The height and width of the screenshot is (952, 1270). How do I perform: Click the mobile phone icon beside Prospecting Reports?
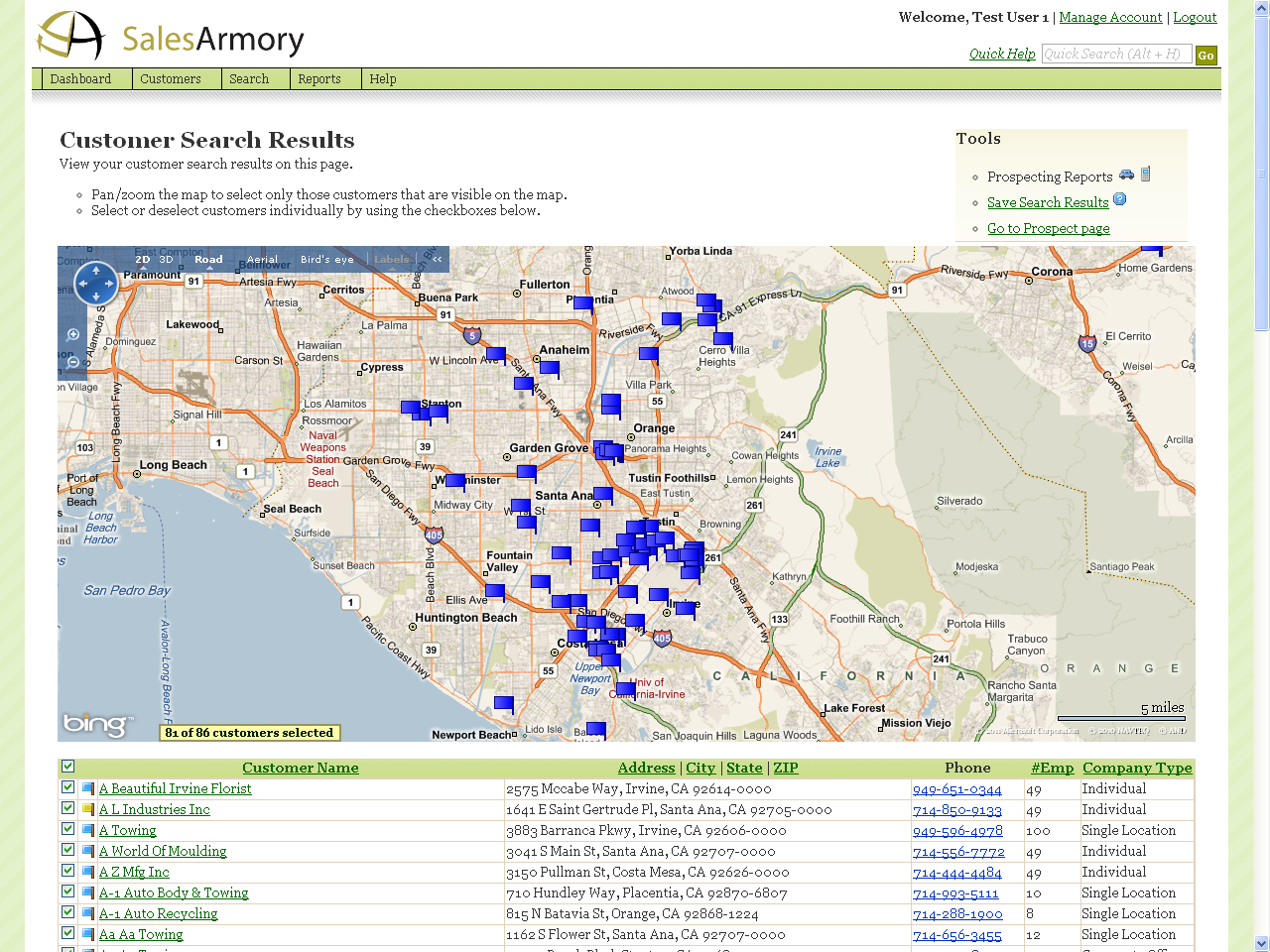click(x=1145, y=174)
